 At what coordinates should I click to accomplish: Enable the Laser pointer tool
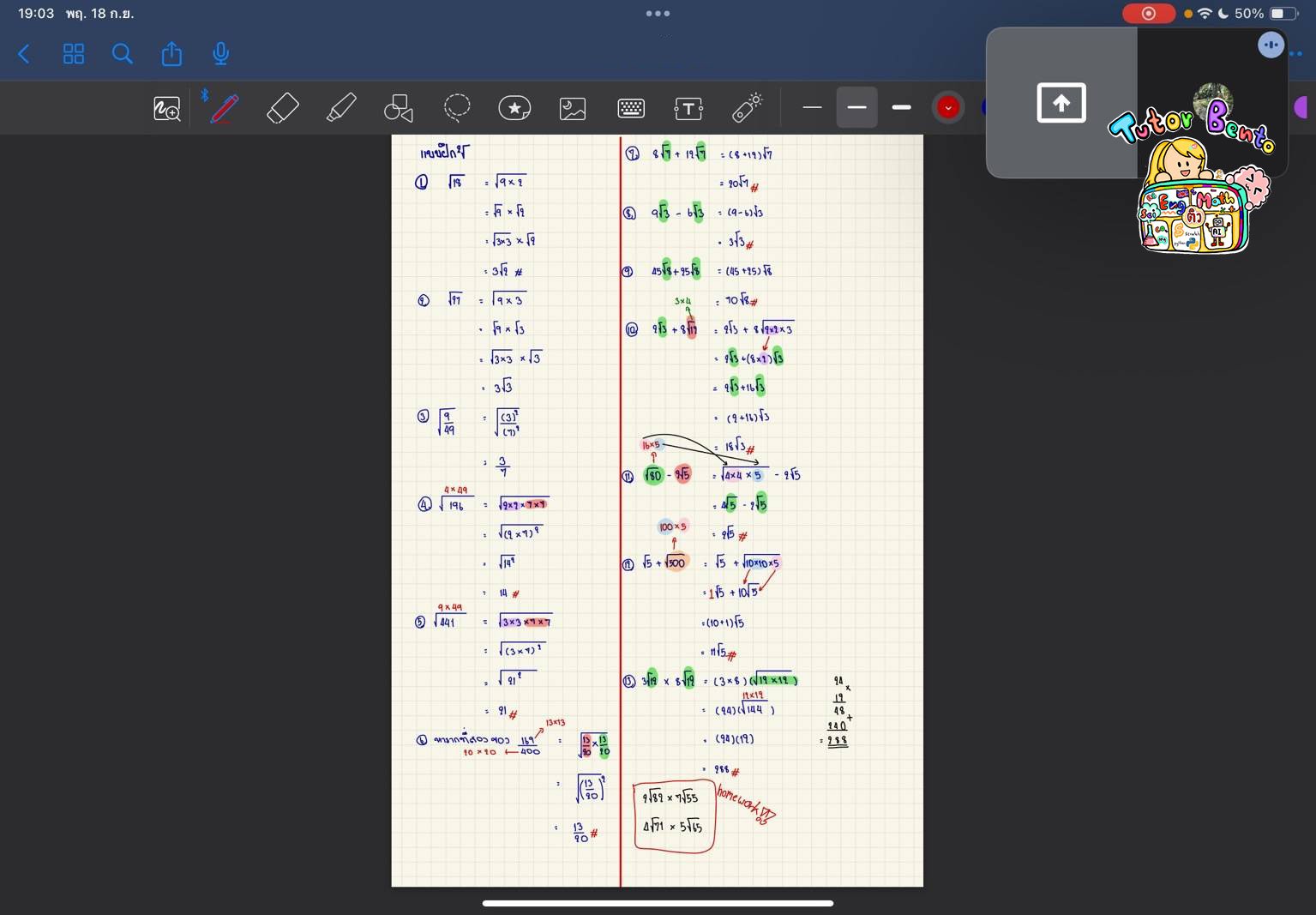(x=747, y=108)
